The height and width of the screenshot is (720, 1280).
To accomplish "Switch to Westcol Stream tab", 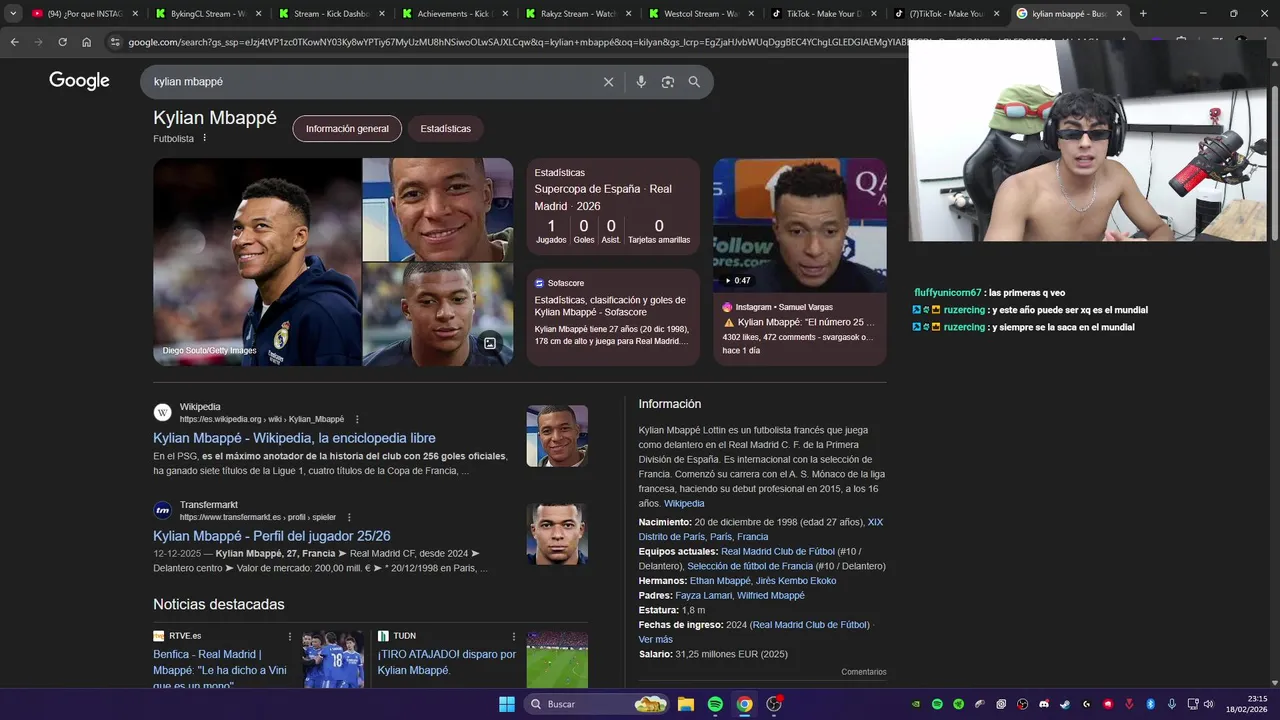I will 701,14.
